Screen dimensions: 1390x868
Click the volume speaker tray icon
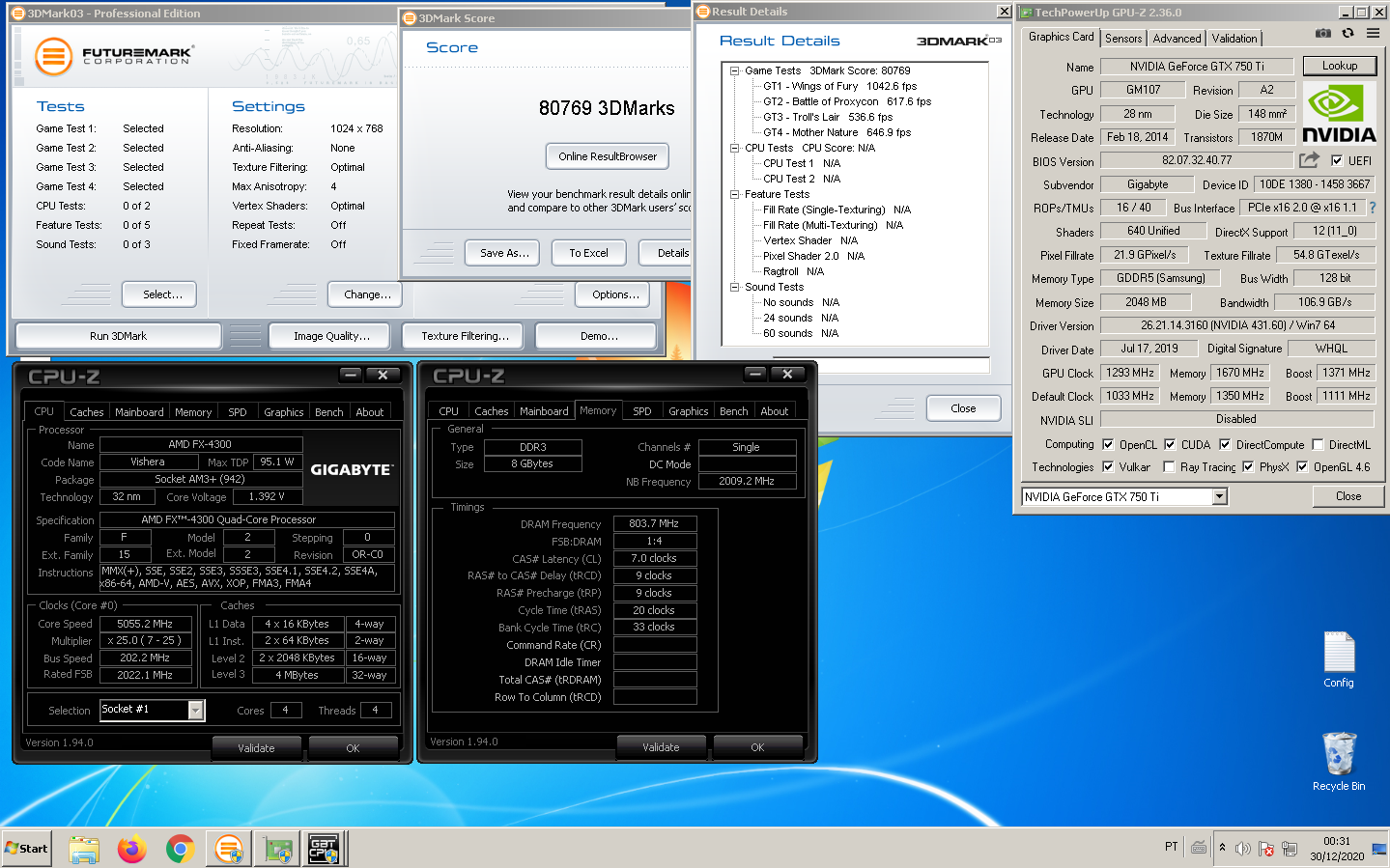point(1243,849)
